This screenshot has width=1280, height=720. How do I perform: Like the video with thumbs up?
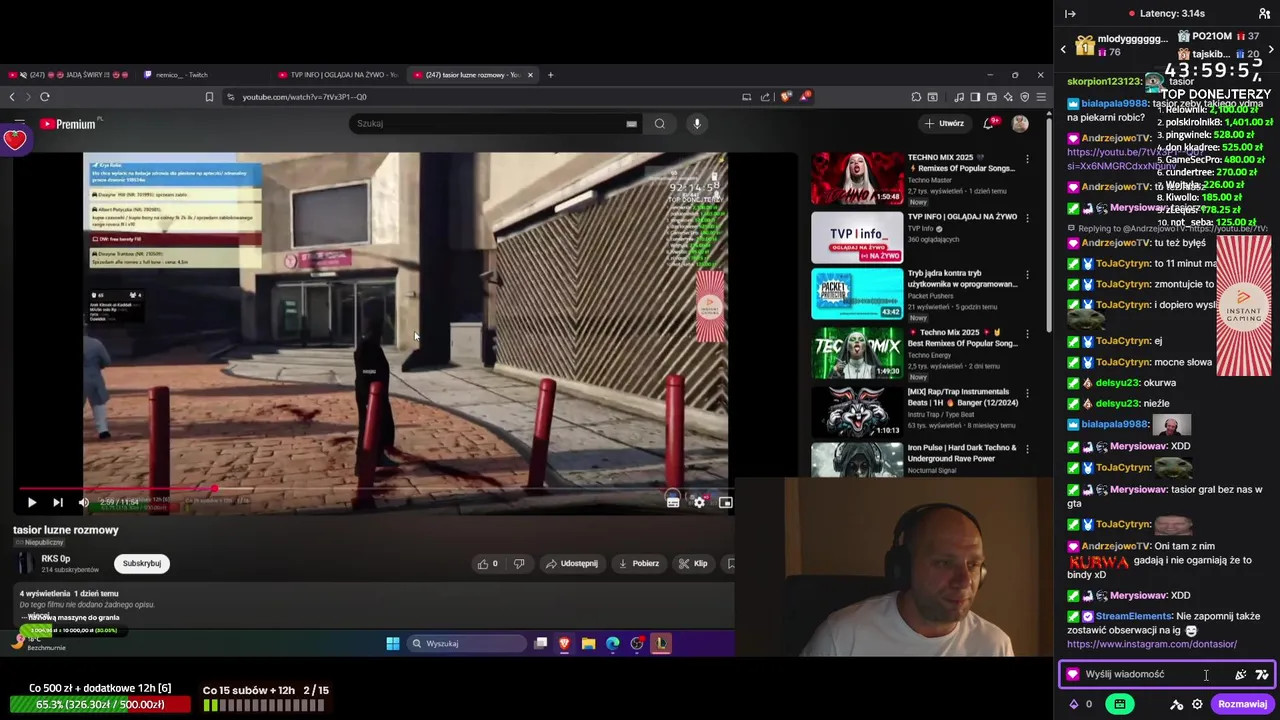point(488,564)
